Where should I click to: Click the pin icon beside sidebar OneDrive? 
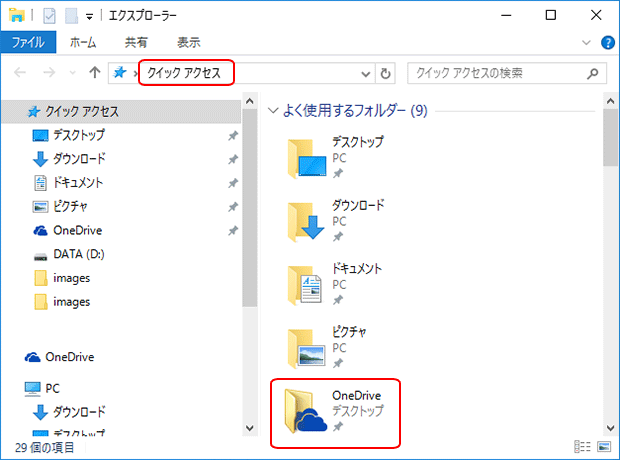(233, 230)
